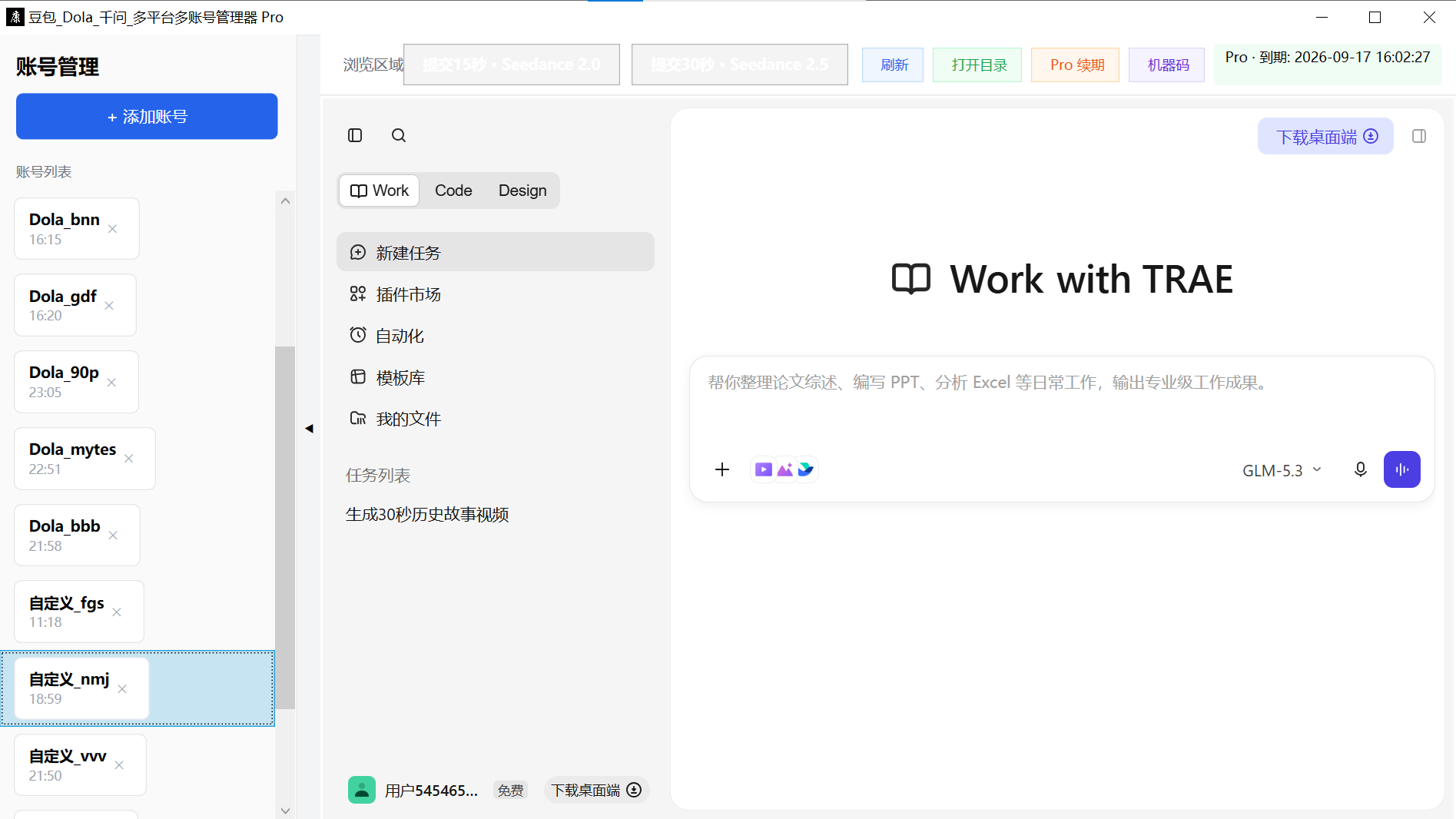Switch to the Design tab
This screenshot has width=1456, height=819.
pos(522,191)
